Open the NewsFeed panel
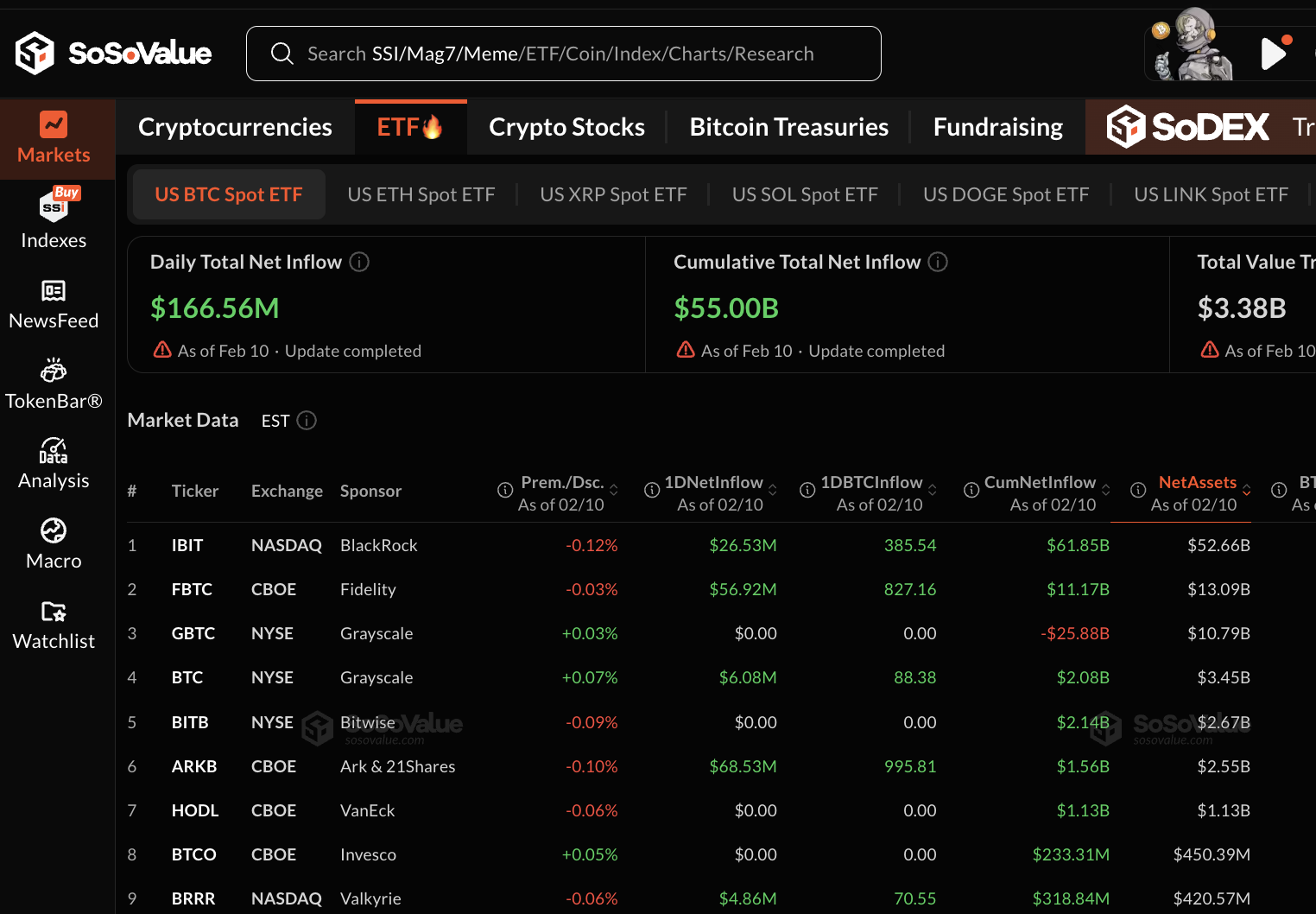This screenshot has height=914, width=1316. 54,304
